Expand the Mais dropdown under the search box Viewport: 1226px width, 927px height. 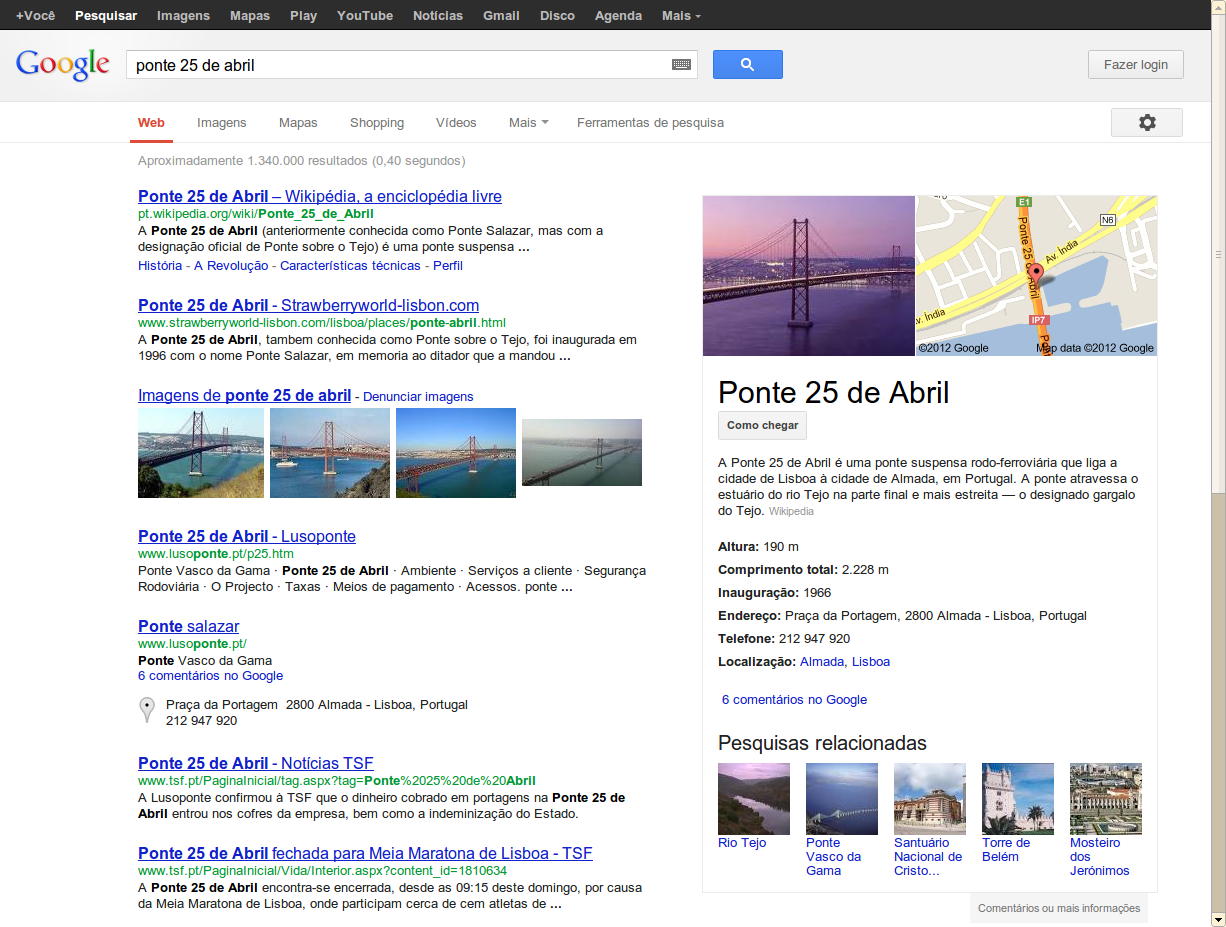pyautogui.click(x=528, y=123)
